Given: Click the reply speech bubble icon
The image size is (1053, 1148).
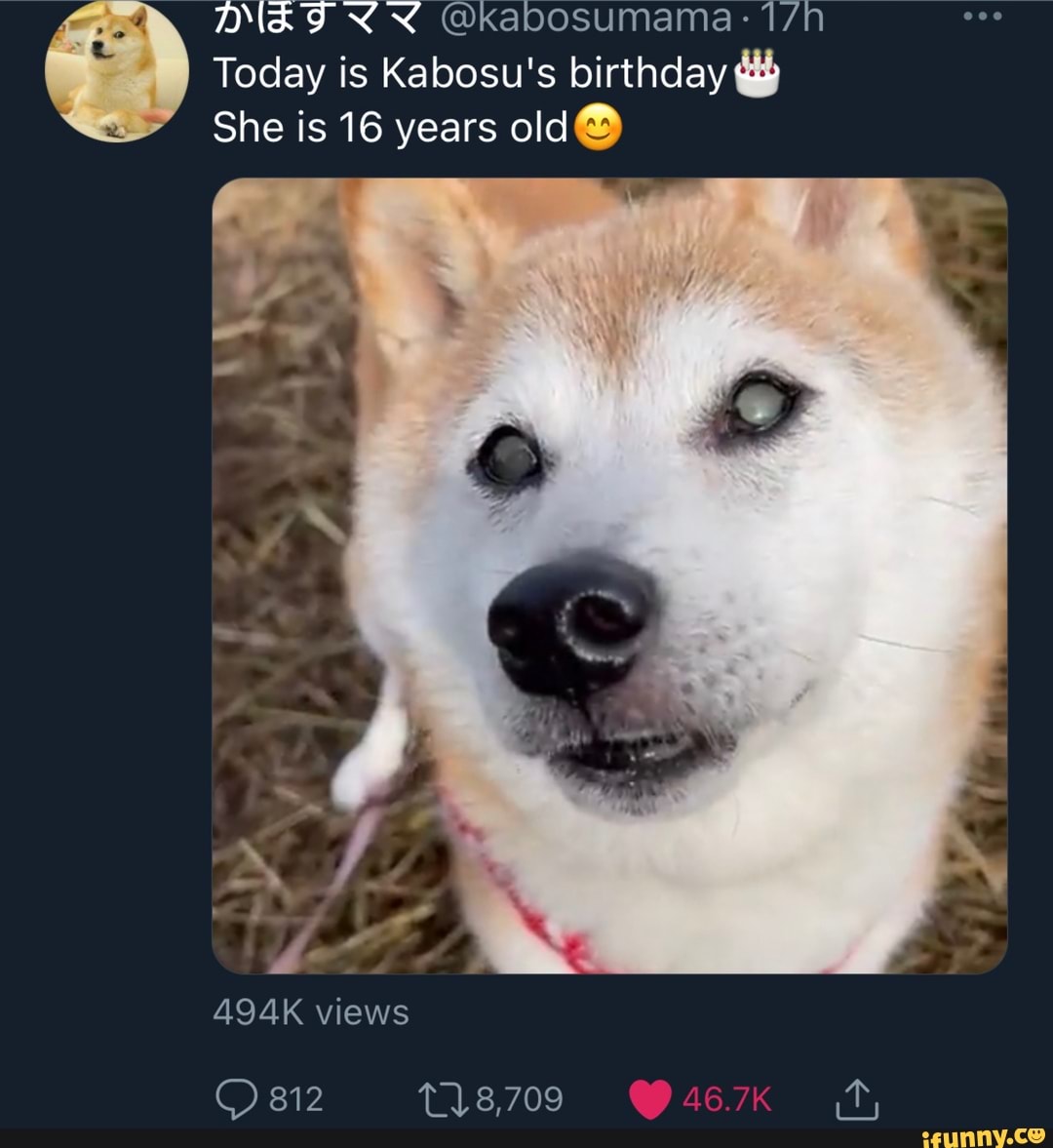Looking at the screenshot, I should [x=237, y=1098].
